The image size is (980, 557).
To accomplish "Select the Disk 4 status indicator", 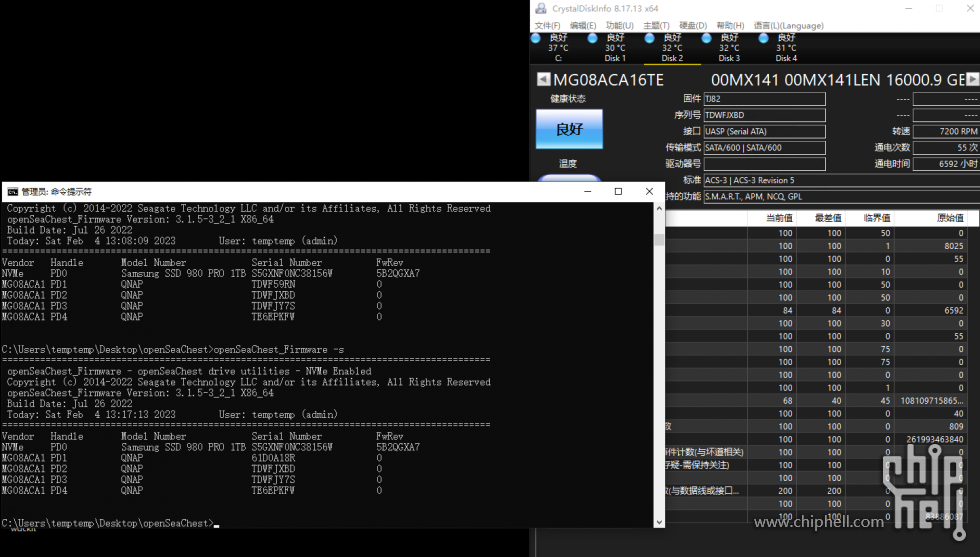I will (763, 38).
